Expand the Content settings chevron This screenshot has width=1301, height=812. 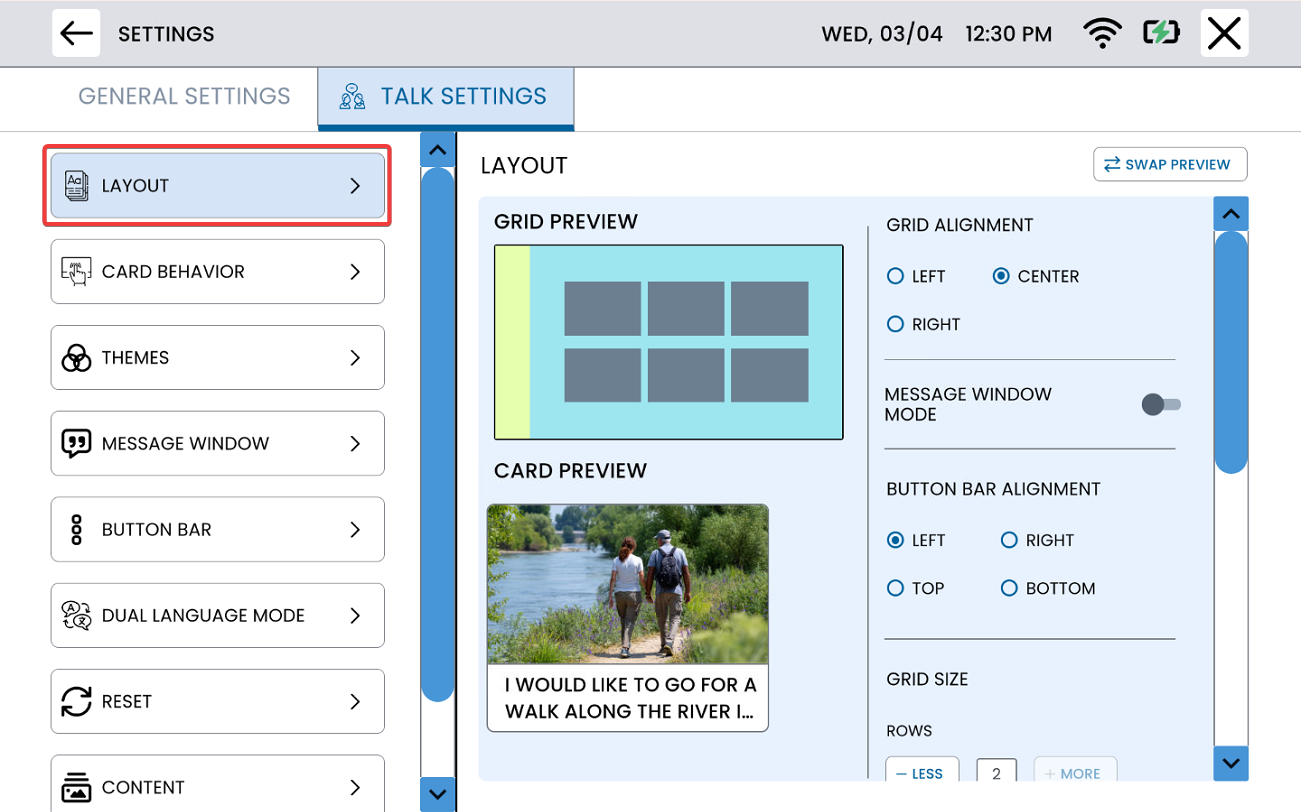(355, 788)
